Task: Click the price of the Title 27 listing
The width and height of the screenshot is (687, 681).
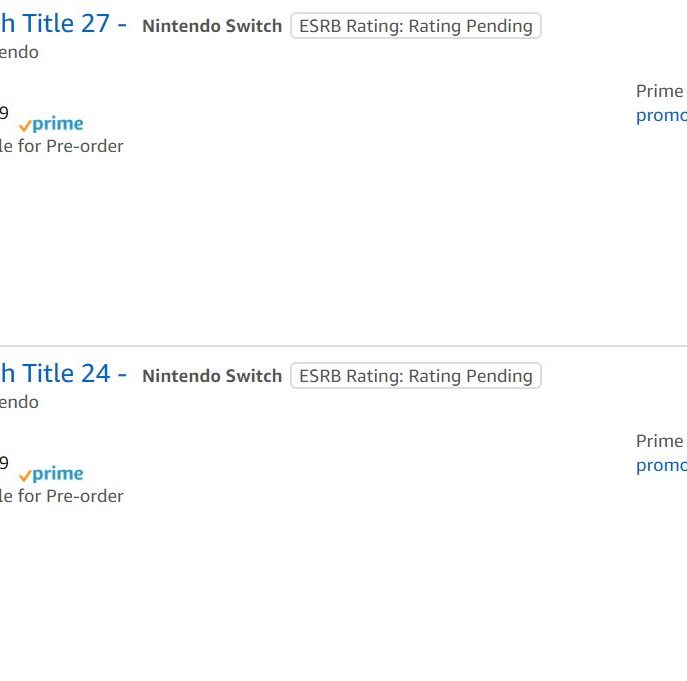Action: point(4,114)
